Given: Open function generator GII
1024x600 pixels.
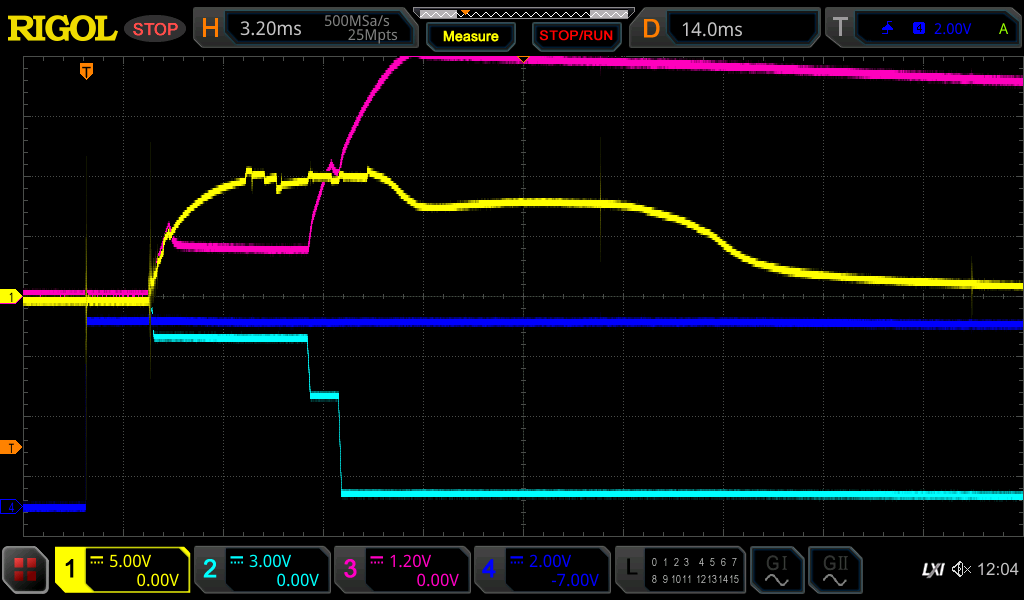Looking at the screenshot, I should 834,570.
